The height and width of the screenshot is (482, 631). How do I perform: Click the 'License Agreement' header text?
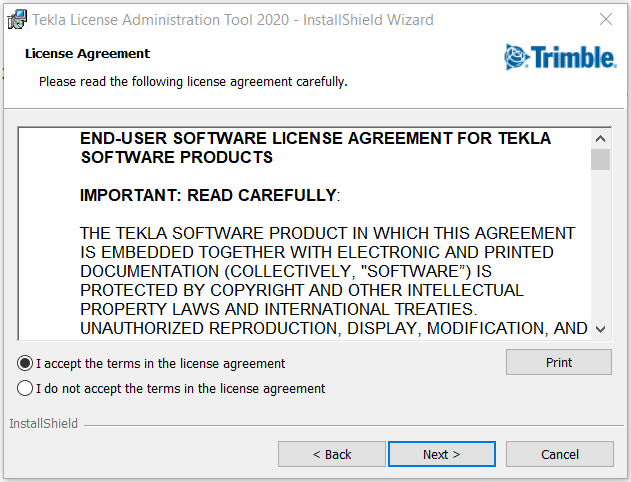tap(87, 54)
